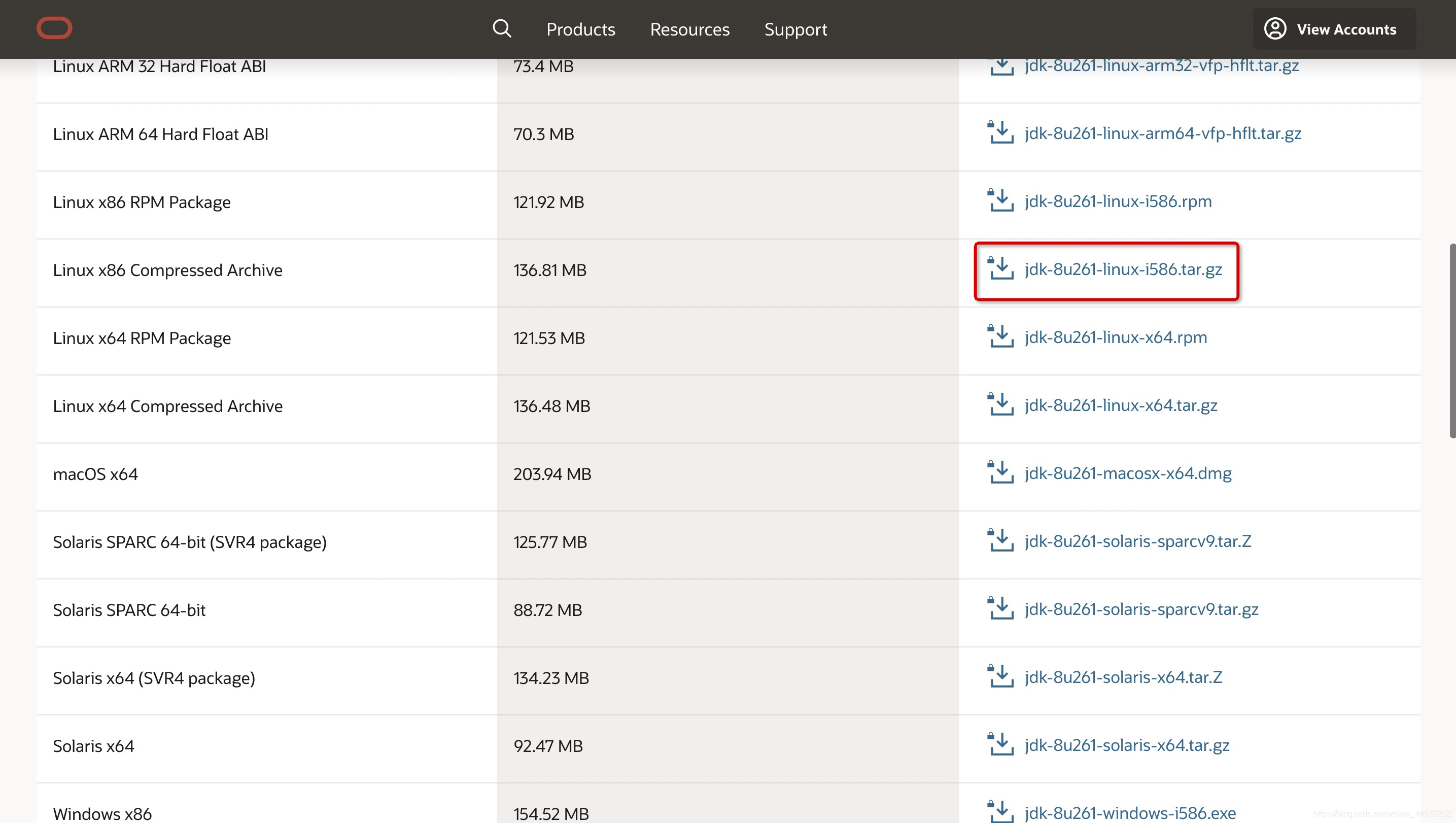The width and height of the screenshot is (1456, 823).
Task: Click the View Accounts button
Action: (1334, 29)
